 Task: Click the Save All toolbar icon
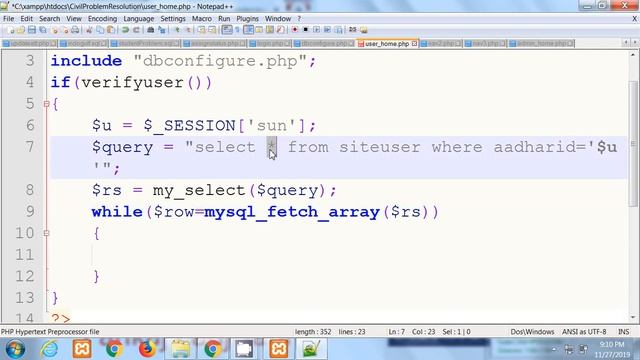pyautogui.click(x=42, y=30)
